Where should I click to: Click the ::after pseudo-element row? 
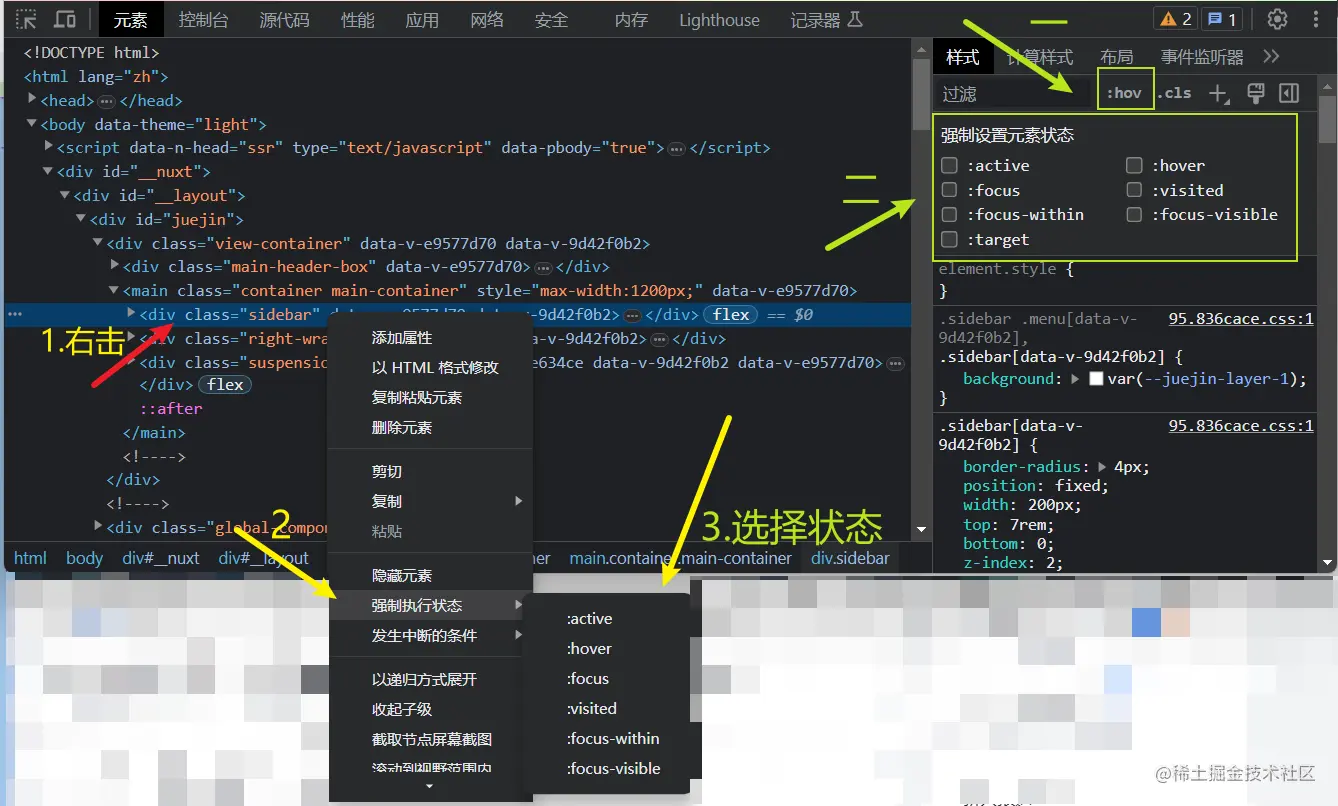tap(171, 409)
